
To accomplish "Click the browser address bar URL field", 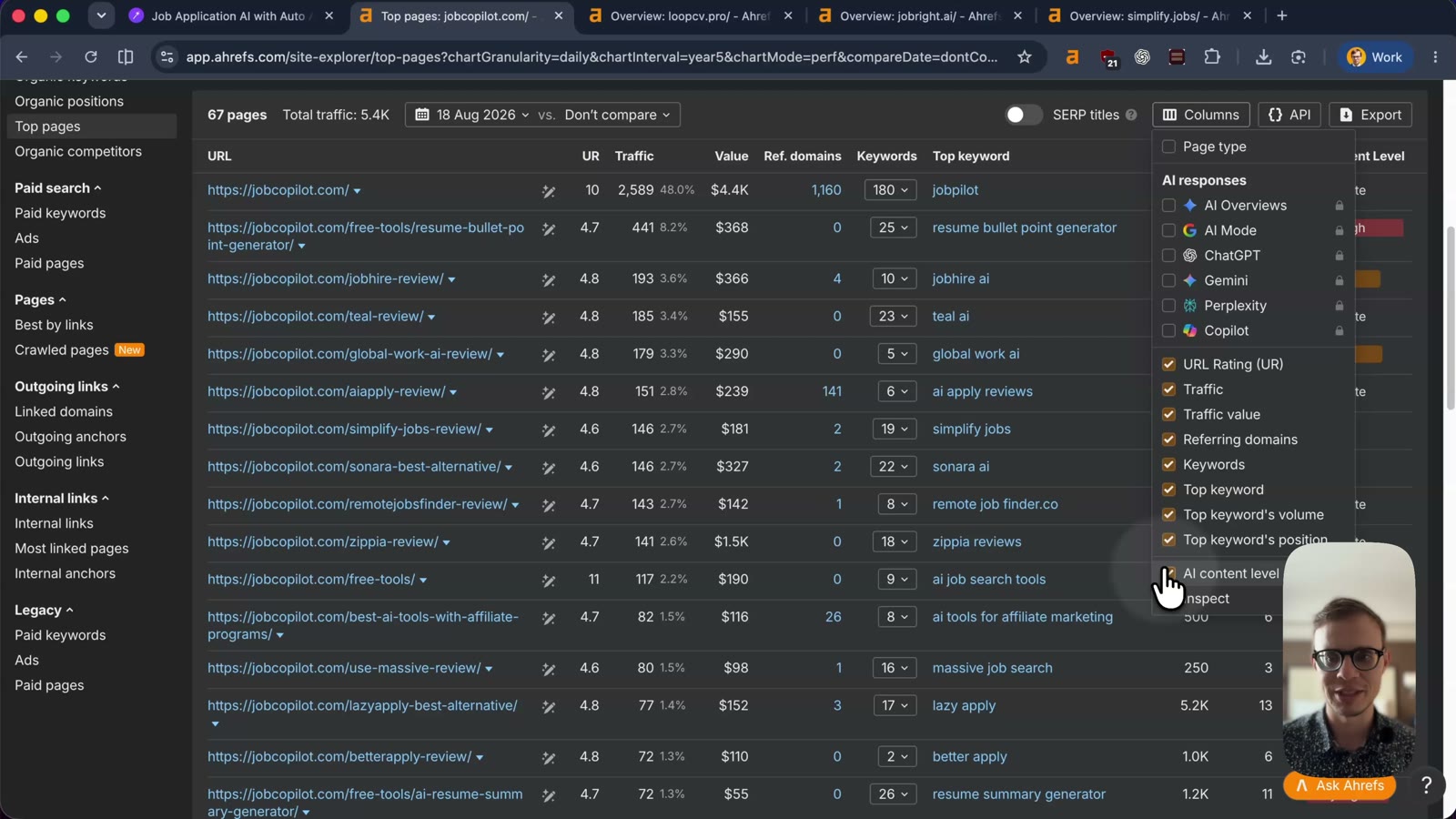I will (591, 57).
